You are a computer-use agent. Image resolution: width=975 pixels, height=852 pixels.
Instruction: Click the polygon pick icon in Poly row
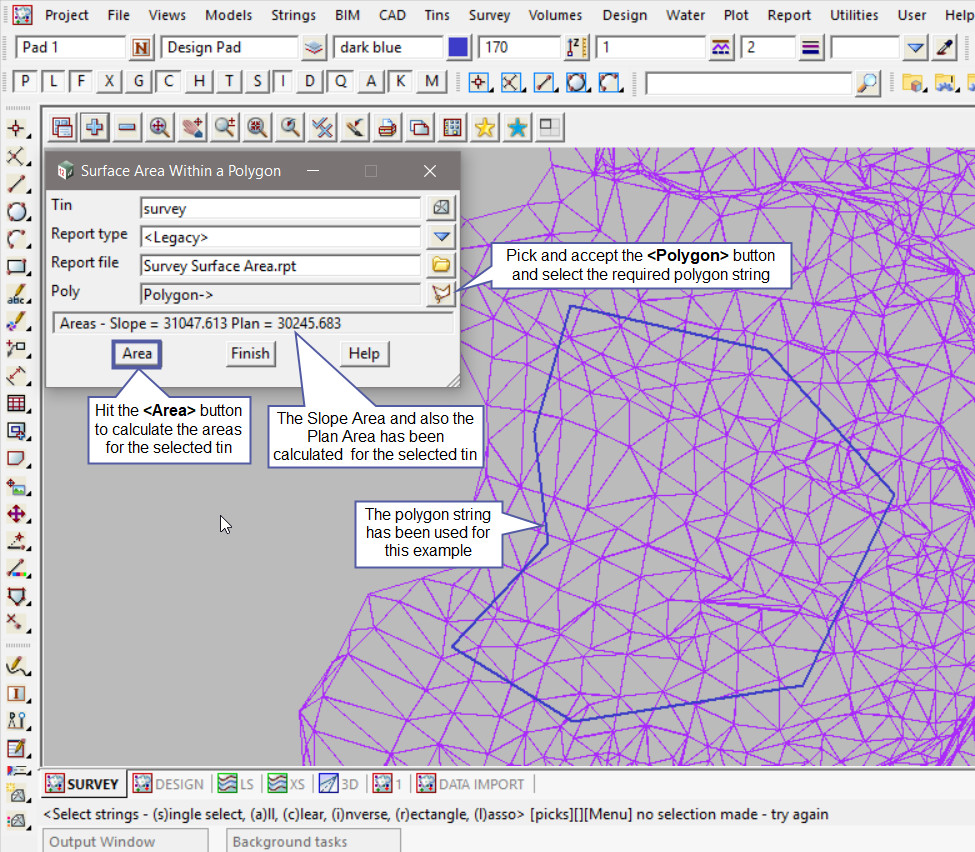click(x=441, y=294)
